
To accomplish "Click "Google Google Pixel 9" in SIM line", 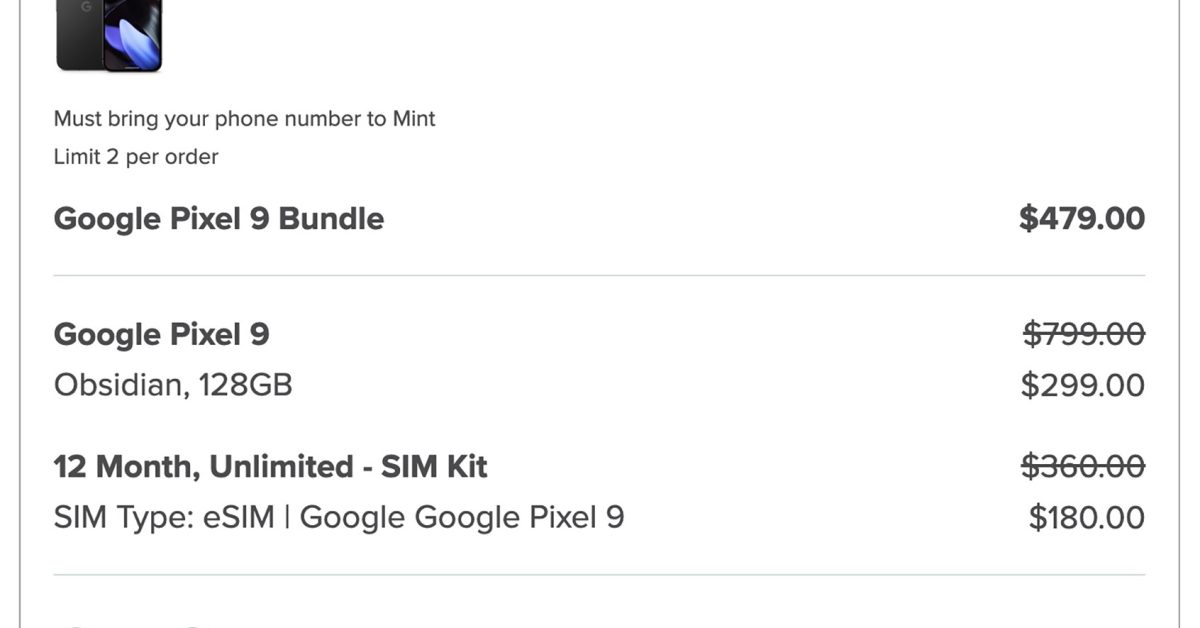I will click(462, 518).
